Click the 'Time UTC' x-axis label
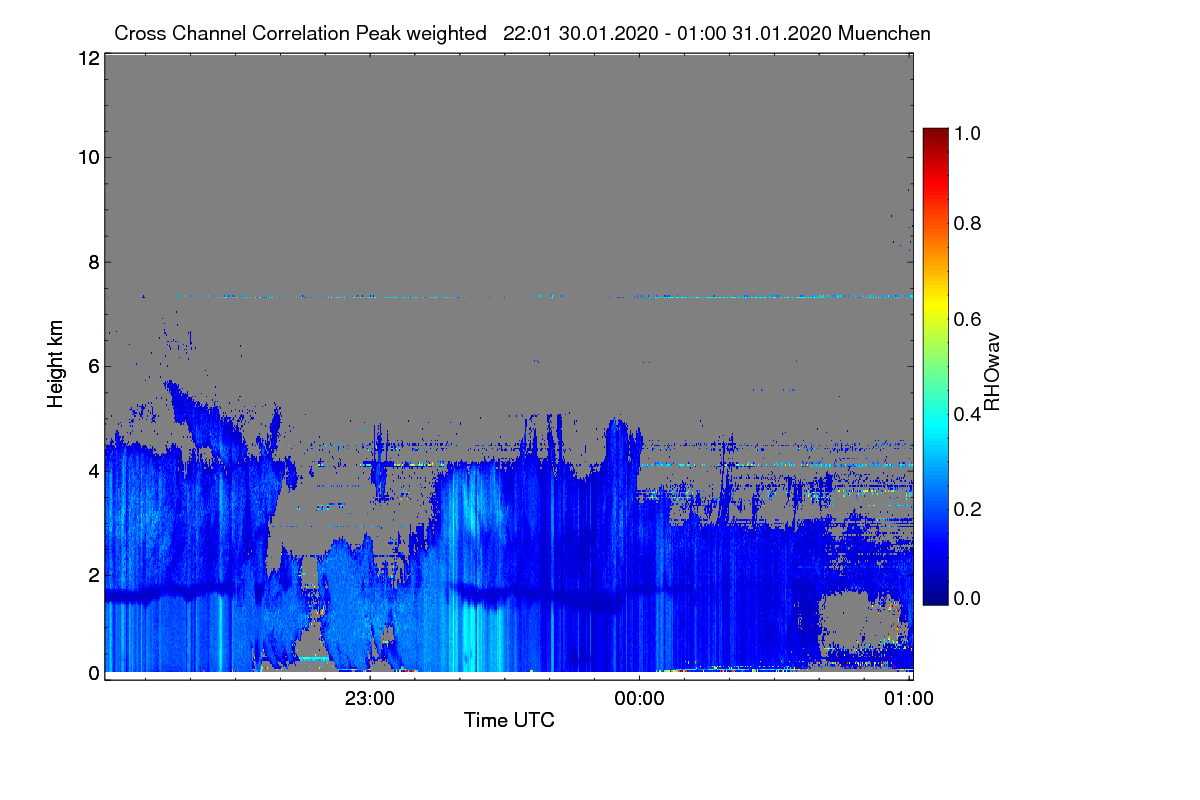This screenshot has width=1200, height=800. click(x=509, y=720)
